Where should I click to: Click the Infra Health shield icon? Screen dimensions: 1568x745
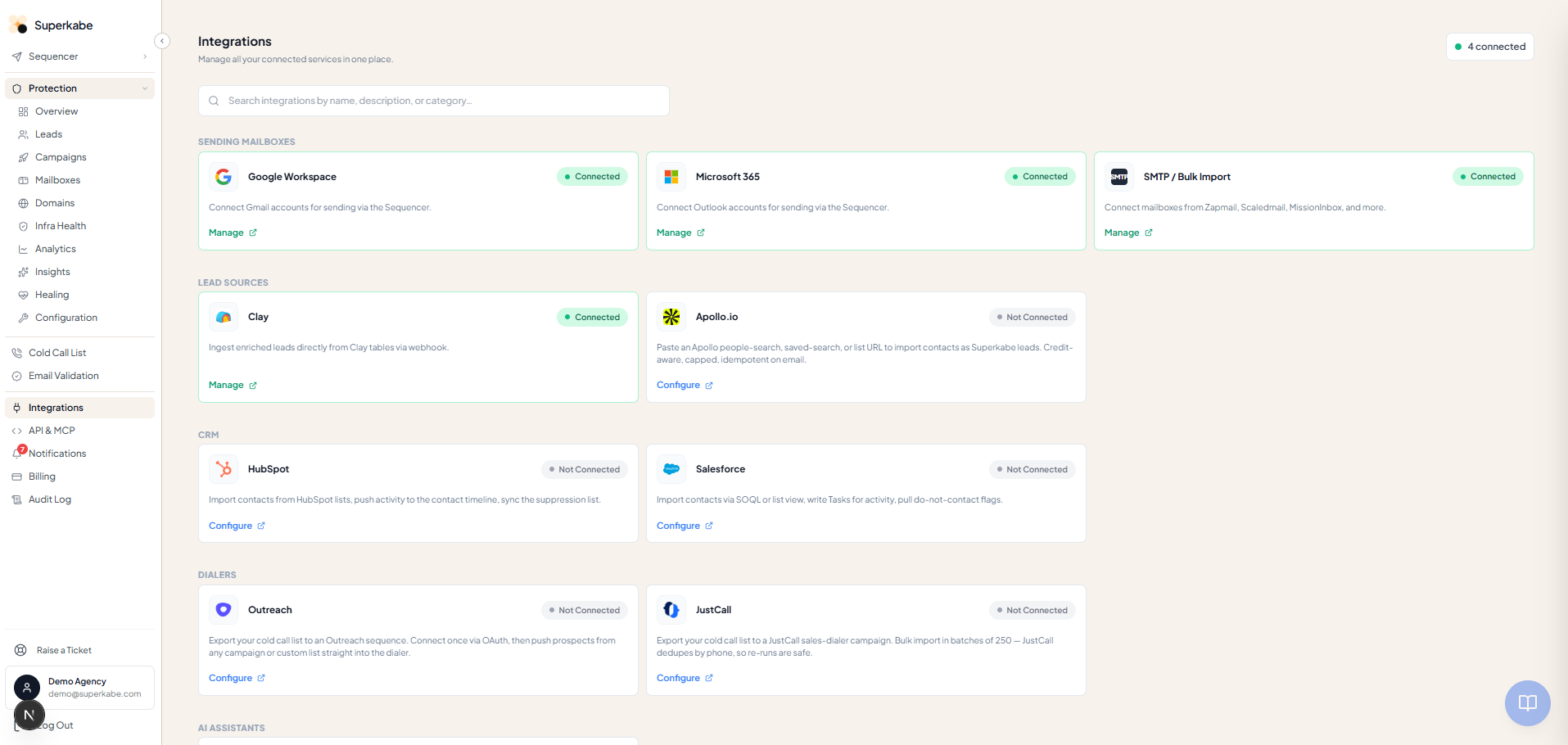(x=23, y=226)
